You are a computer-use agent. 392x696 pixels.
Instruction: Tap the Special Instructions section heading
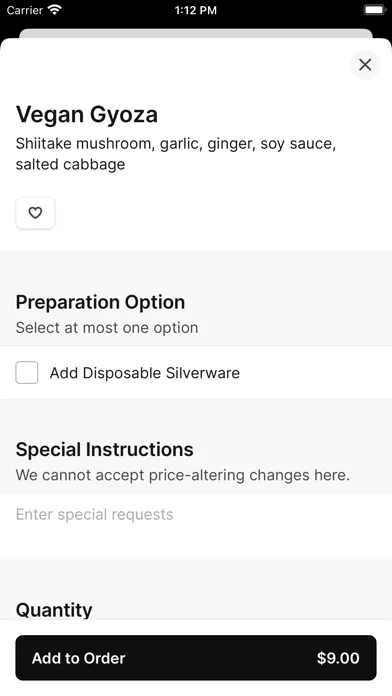point(104,449)
